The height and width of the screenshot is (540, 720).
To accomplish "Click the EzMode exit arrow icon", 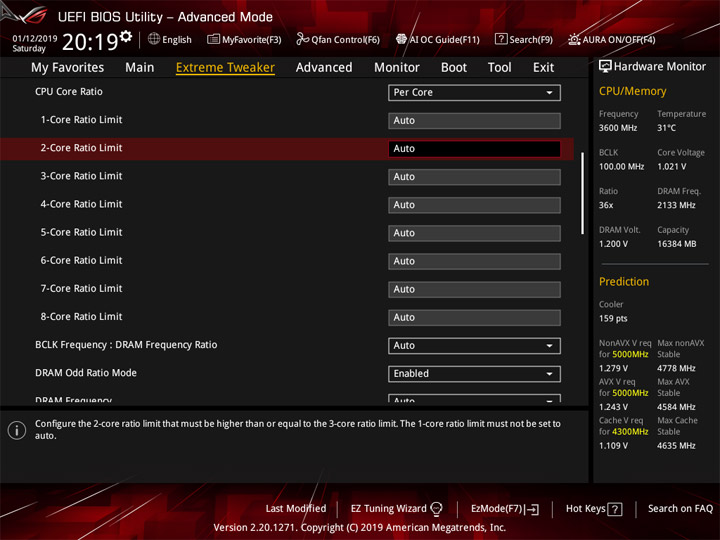I will point(532,509).
